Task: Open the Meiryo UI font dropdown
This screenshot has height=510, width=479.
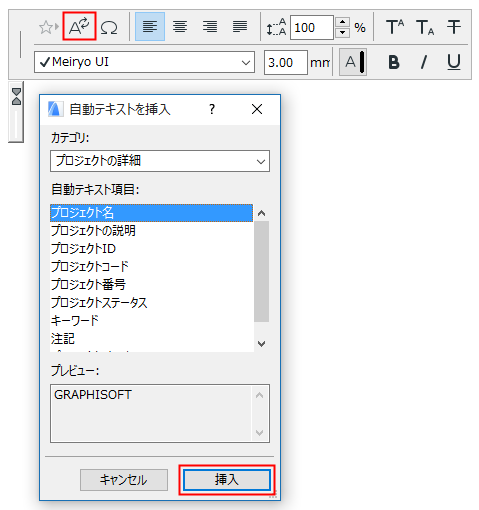Action: point(144,62)
